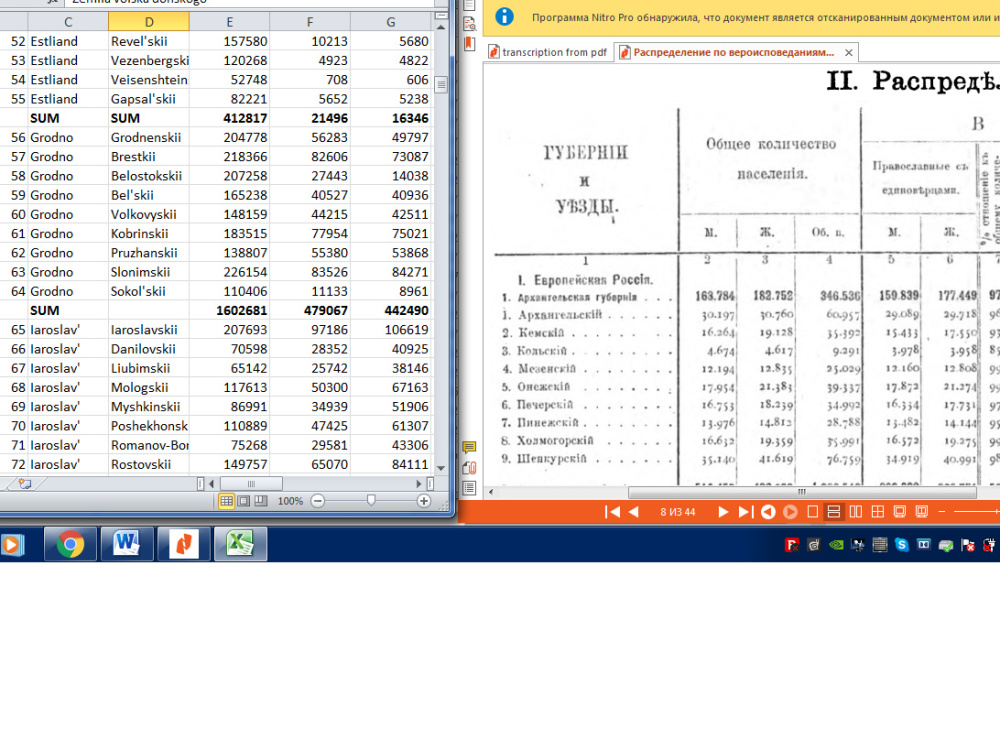This screenshot has height=750, width=1000.
Task: Open Microsoft Word from taskbar
Action: point(127,544)
